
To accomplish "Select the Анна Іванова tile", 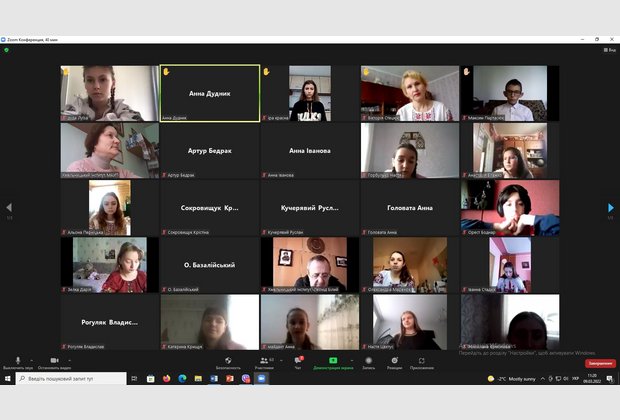I will tap(310, 151).
